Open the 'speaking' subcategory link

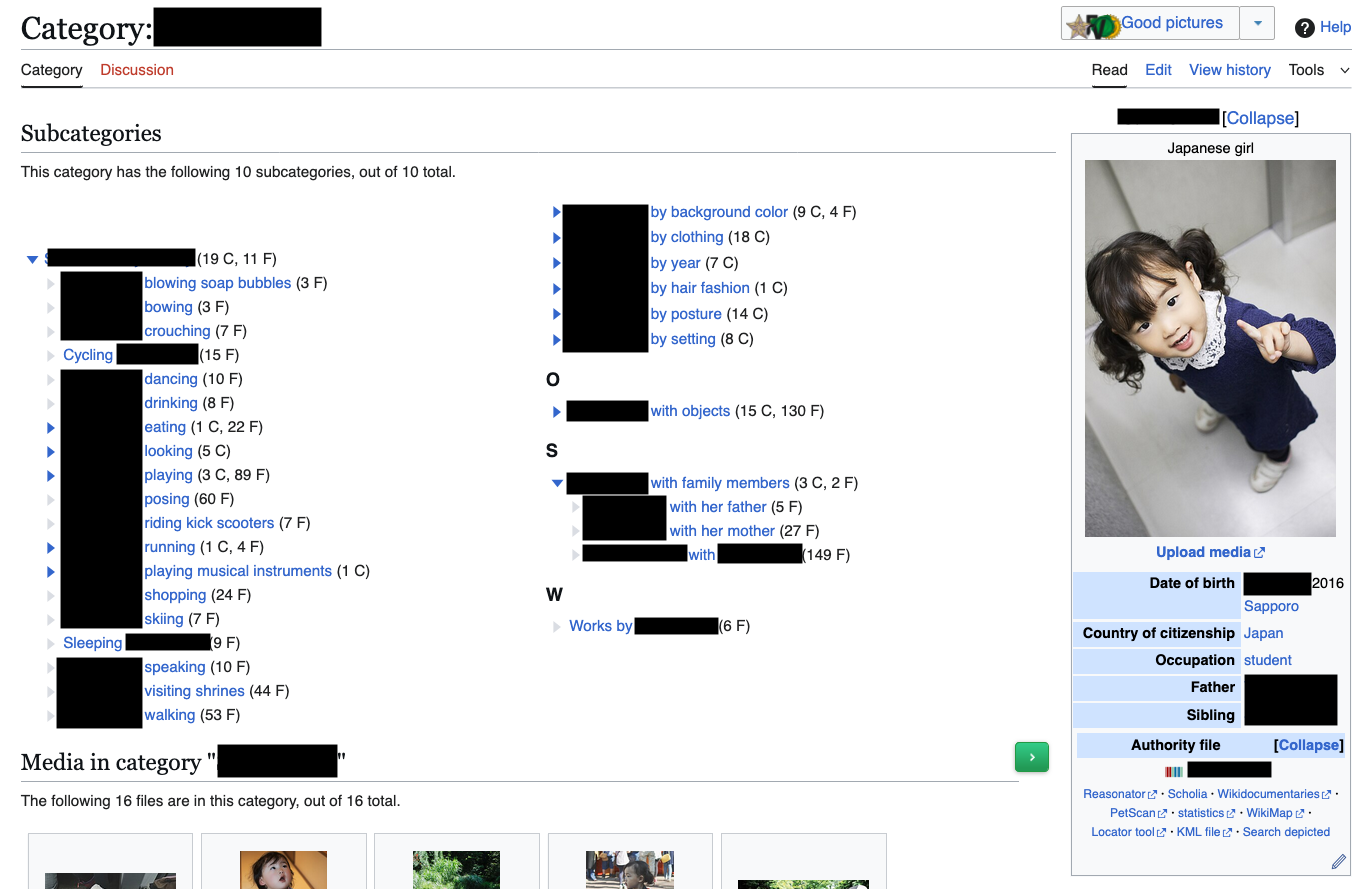[x=174, y=667]
